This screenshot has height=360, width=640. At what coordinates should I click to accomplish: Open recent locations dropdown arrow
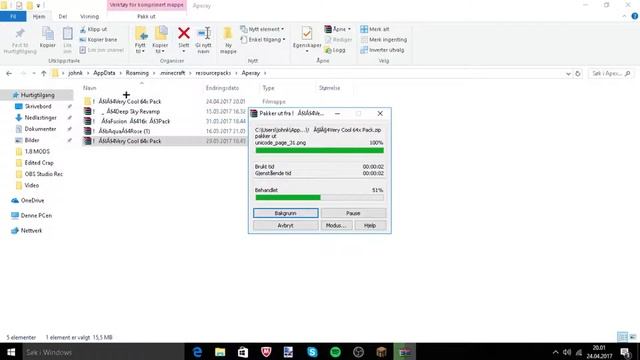(33, 73)
